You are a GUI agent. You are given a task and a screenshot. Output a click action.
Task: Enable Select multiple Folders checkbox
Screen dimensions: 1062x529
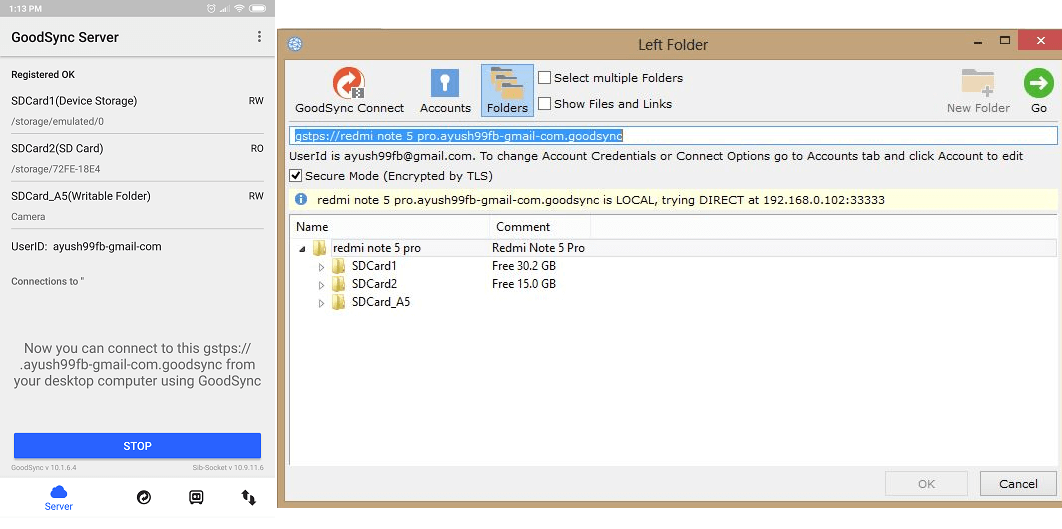pos(544,77)
